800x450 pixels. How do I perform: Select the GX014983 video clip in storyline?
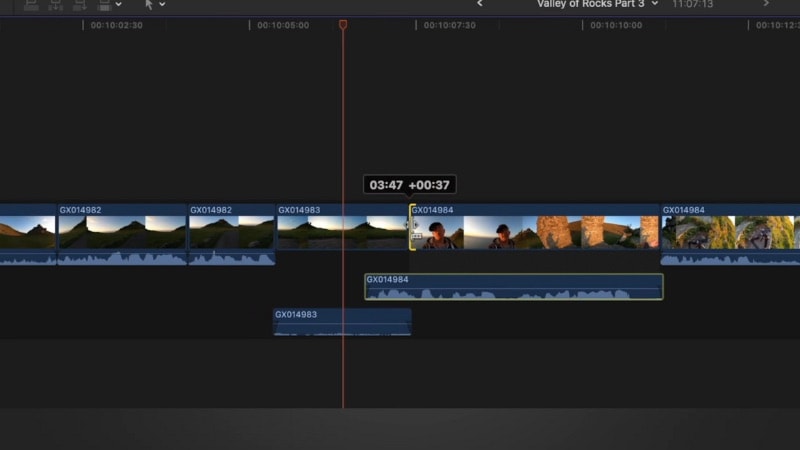click(342, 227)
